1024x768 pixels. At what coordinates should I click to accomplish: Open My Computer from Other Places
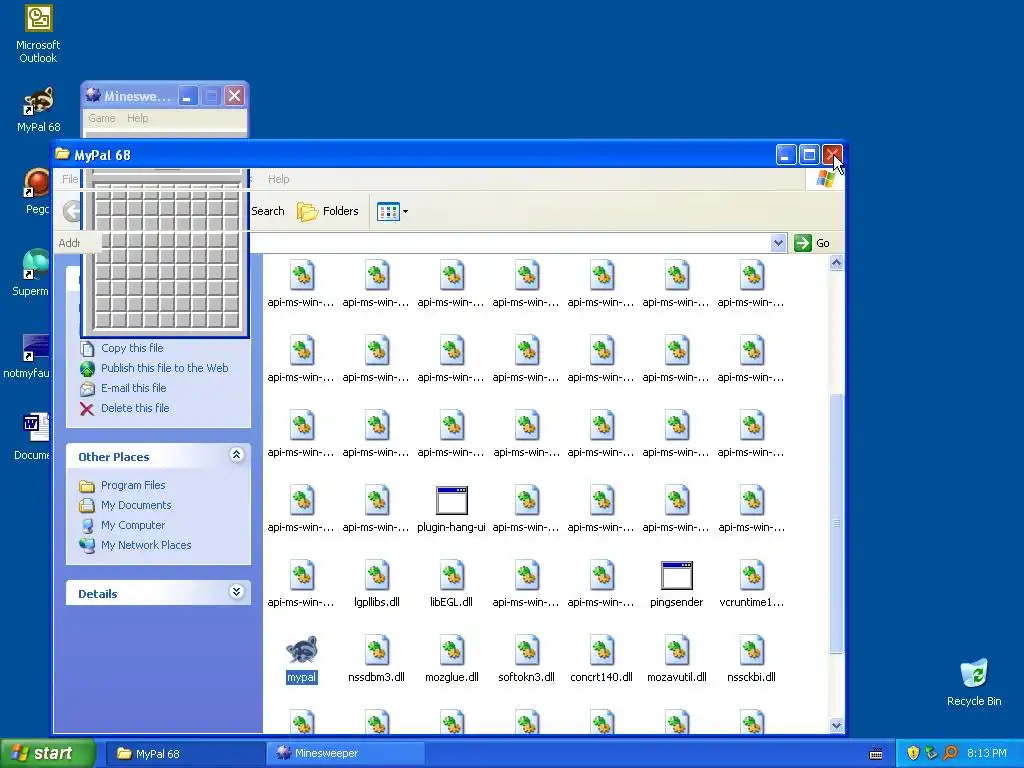pyautogui.click(x=133, y=525)
